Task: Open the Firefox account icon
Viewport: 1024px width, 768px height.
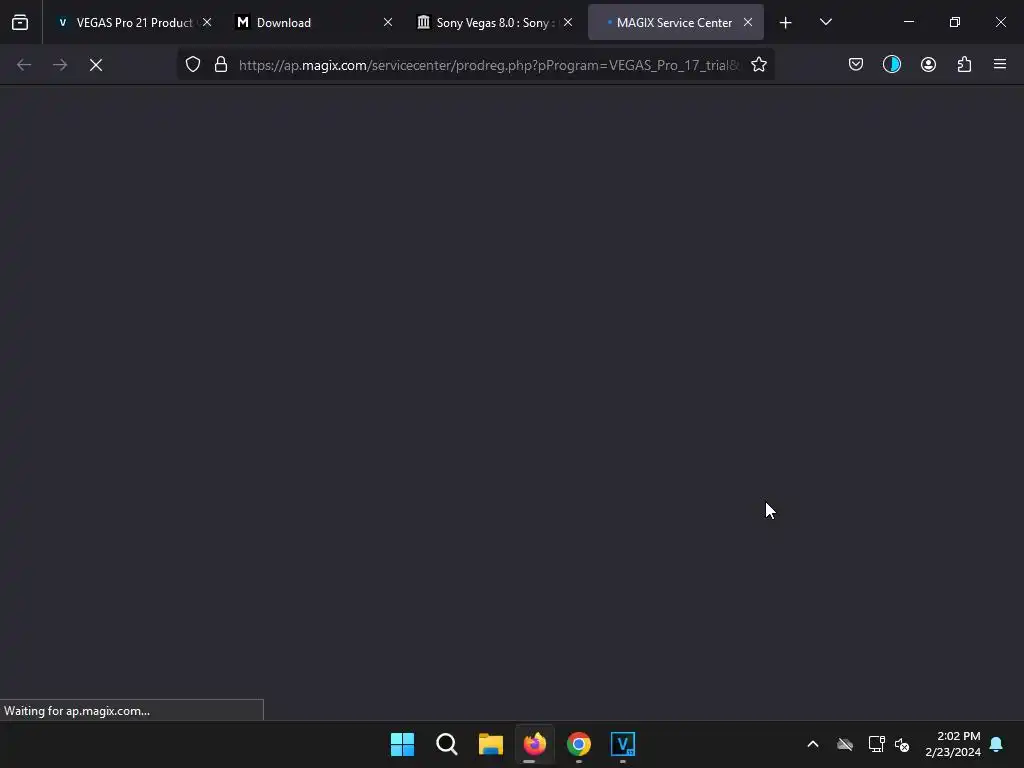Action: pos(928,64)
